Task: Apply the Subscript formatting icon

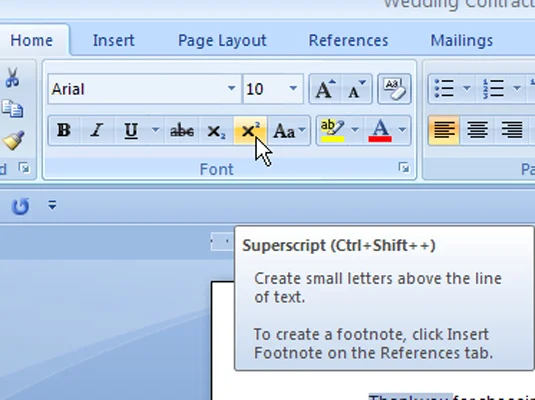Action: pyautogui.click(x=216, y=131)
